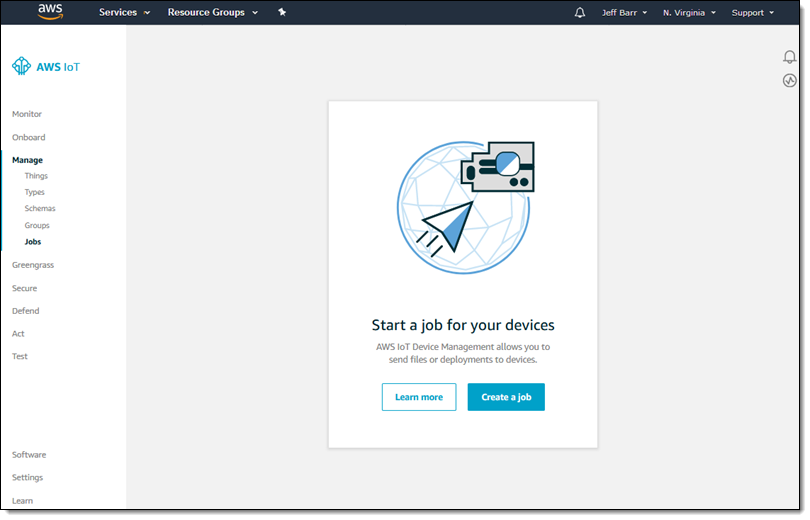This screenshot has height=520, width=810.
Task: Click the AWS logo in header
Action: [x=50, y=12]
